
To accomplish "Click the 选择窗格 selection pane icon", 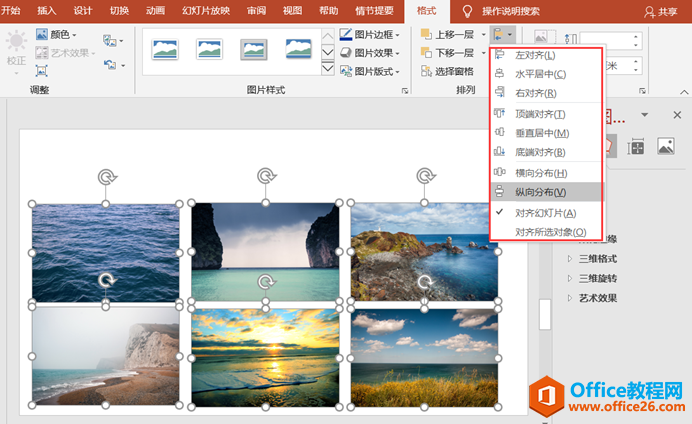I will (426, 71).
